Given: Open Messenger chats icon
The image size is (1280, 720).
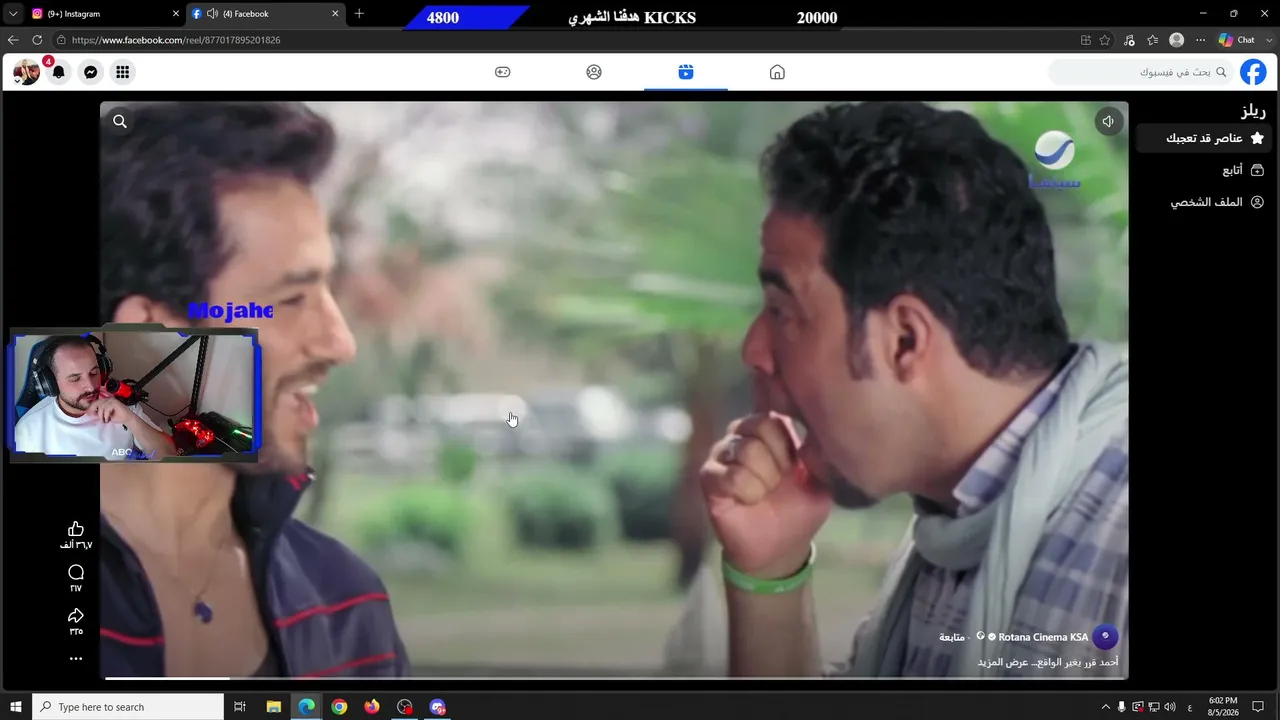Looking at the screenshot, I should click(x=90, y=72).
